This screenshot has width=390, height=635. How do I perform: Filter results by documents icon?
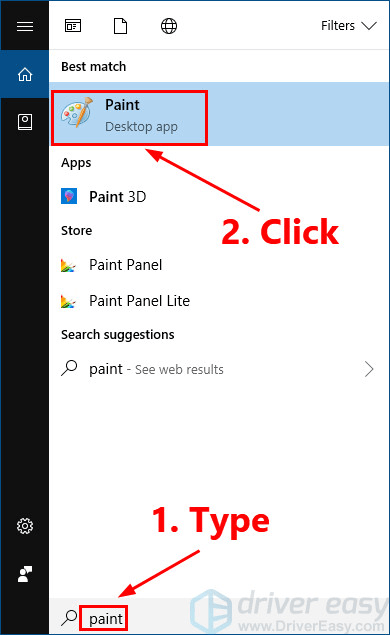click(x=120, y=26)
